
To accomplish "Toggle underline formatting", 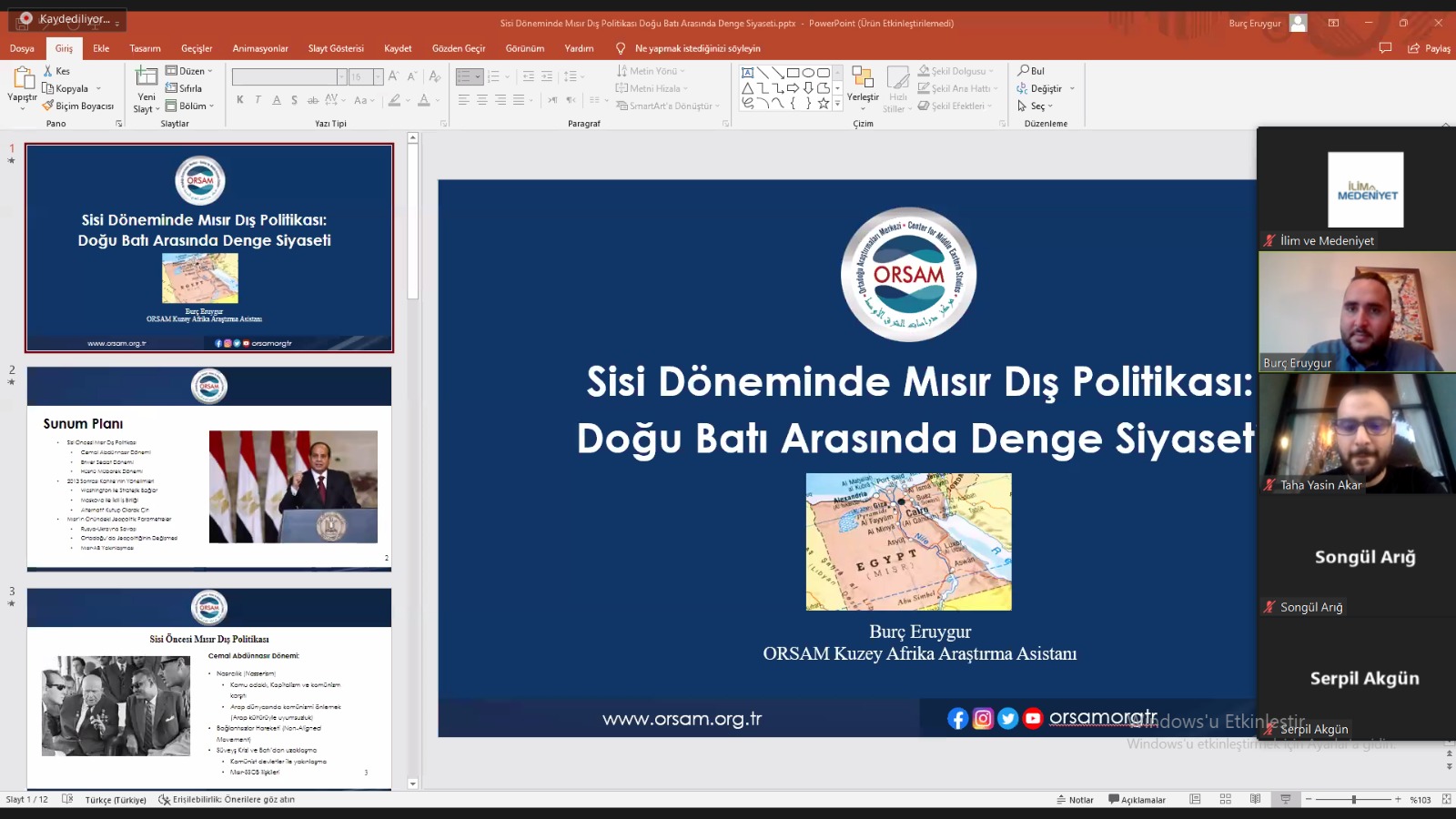I will (277, 100).
